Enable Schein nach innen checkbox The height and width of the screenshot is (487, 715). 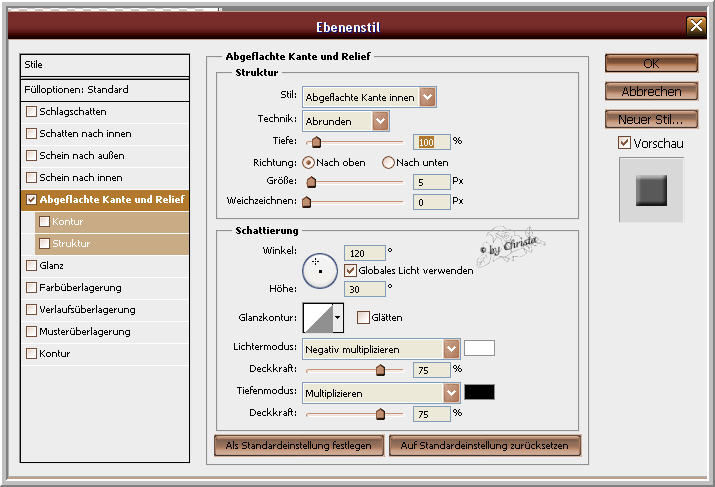(x=31, y=177)
